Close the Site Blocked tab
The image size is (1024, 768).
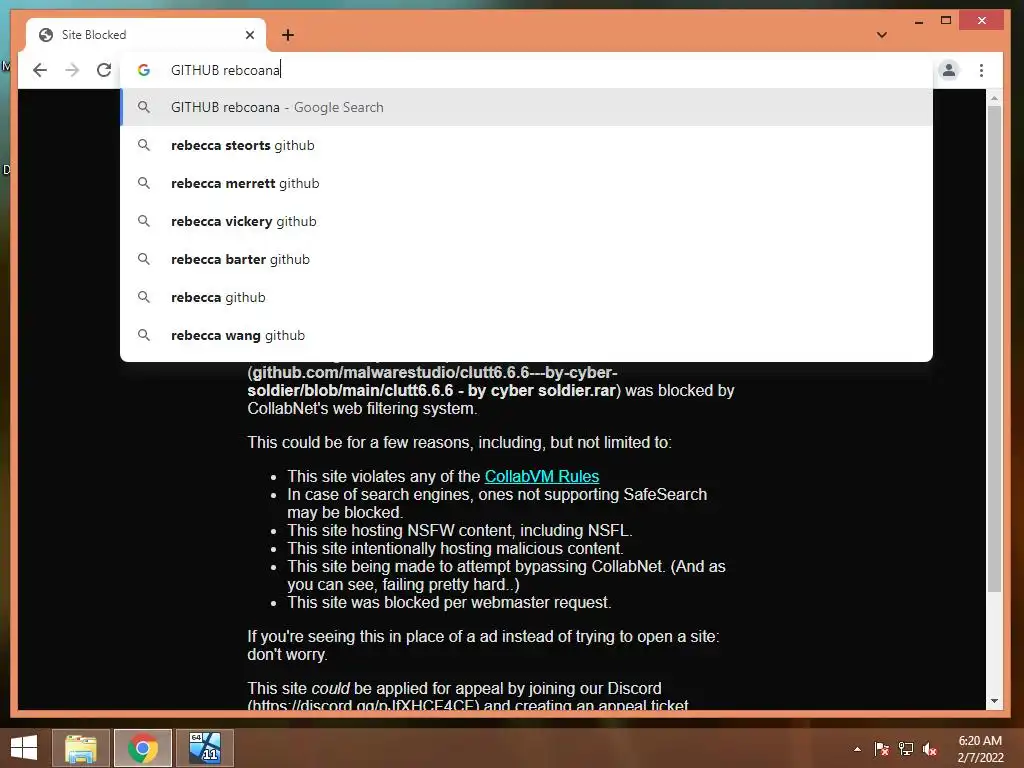coord(249,35)
